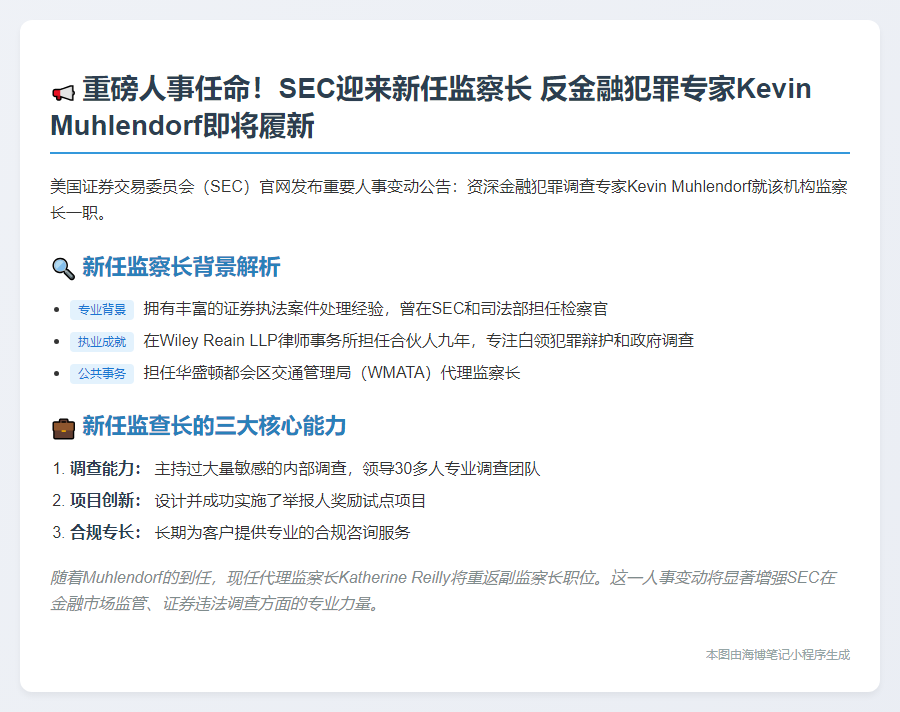Screen dimensions: 900x712
Task: Select the 专业背景 tag label
Action: pos(102,309)
